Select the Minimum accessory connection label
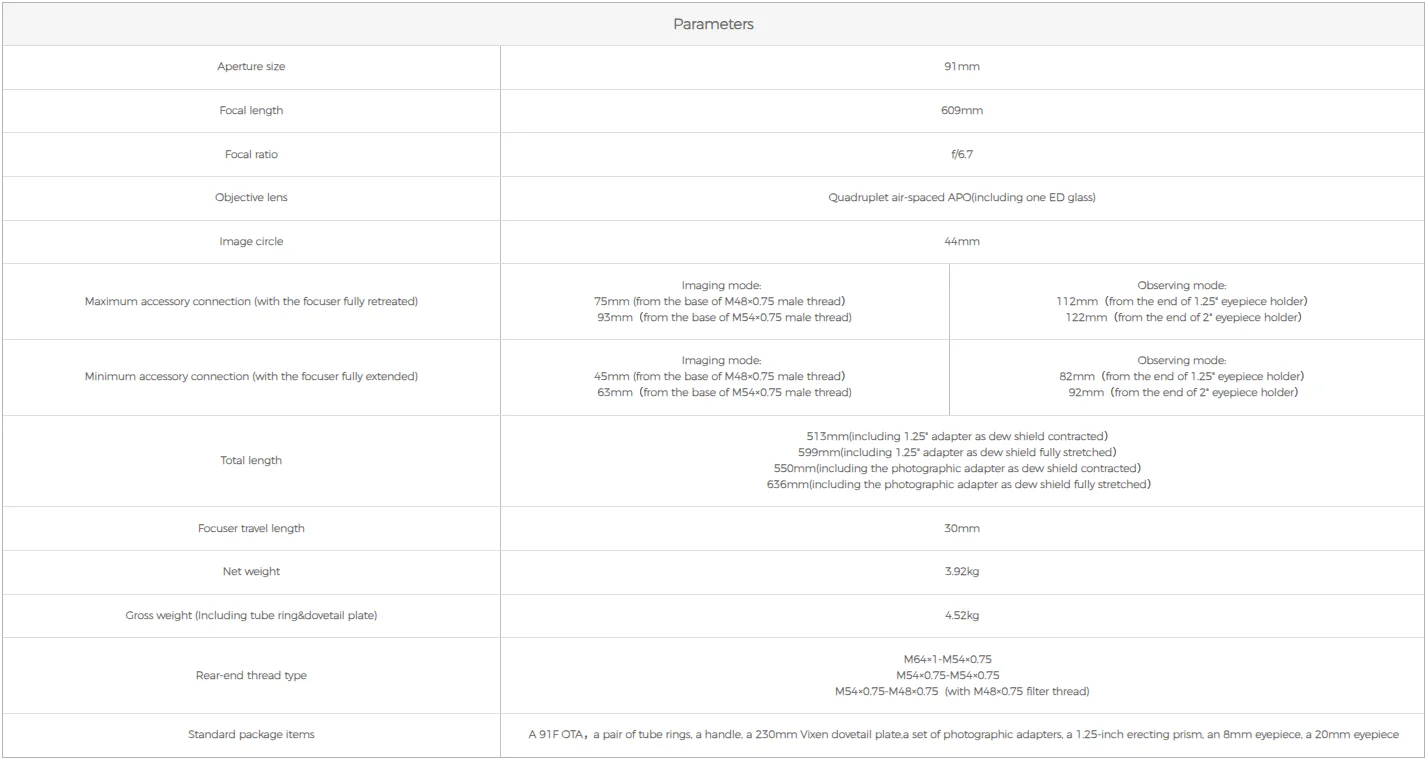The width and height of the screenshot is (1428, 759). [x=251, y=377]
